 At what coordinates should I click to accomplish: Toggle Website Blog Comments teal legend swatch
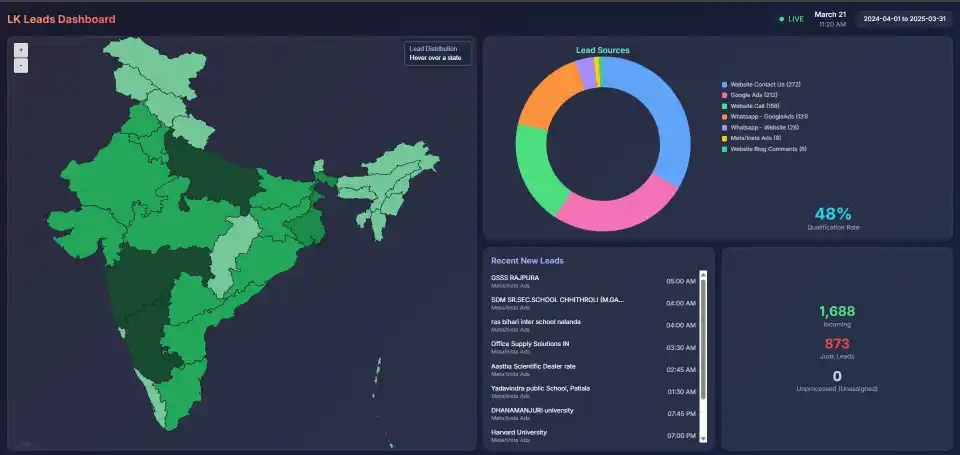tap(725, 149)
